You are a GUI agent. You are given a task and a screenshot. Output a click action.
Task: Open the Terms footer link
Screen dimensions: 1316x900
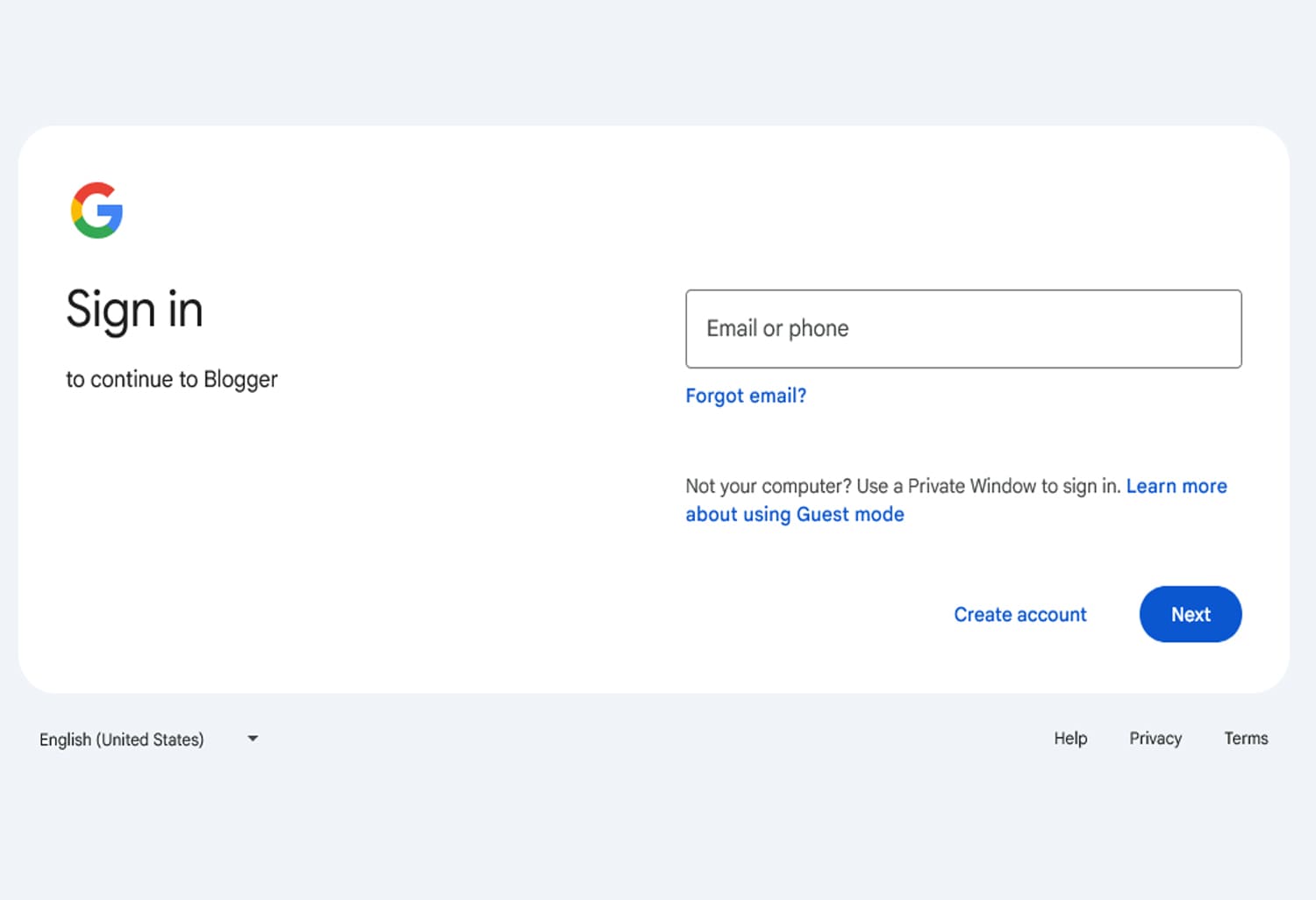pyautogui.click(x=1246, y=739)
